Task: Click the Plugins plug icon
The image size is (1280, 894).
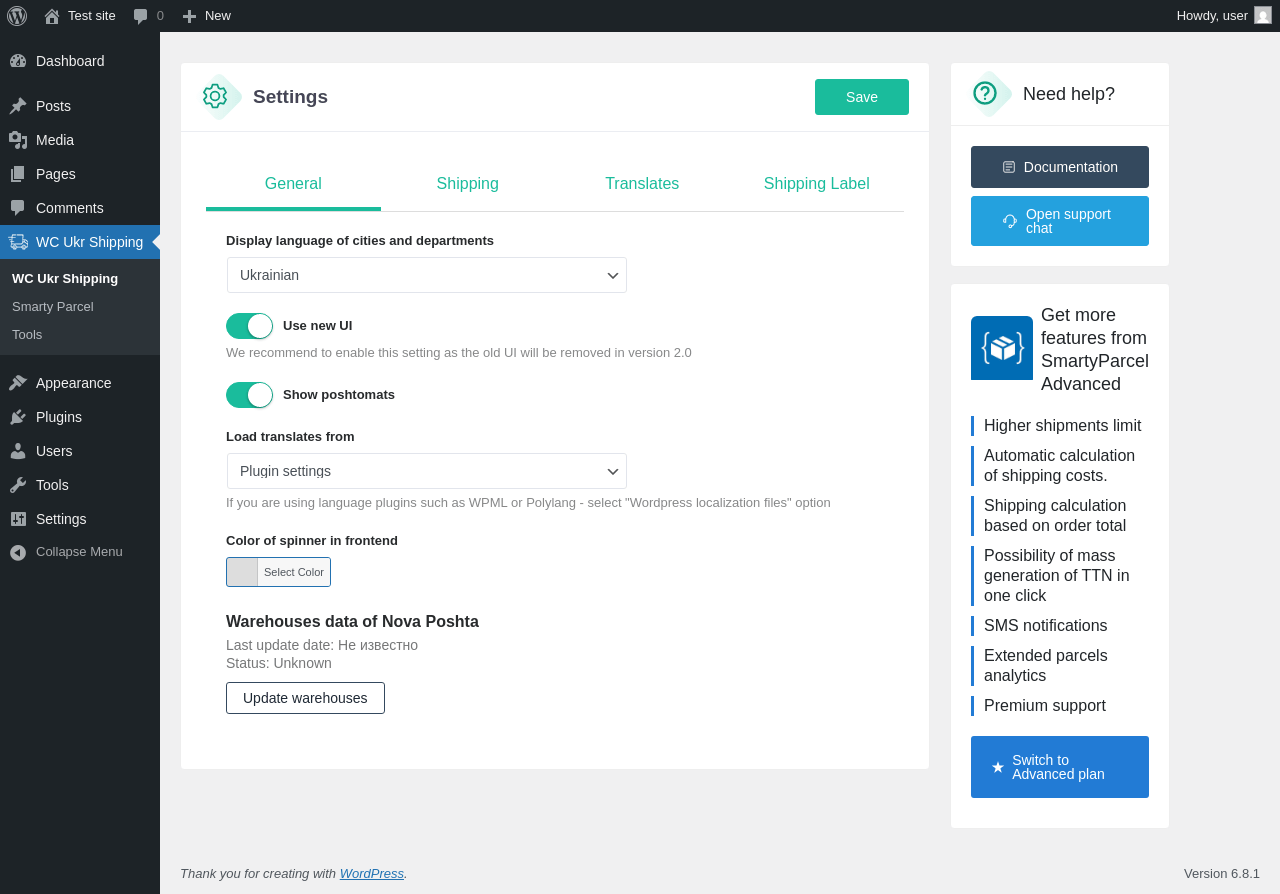Action: [x=18, y=417]
